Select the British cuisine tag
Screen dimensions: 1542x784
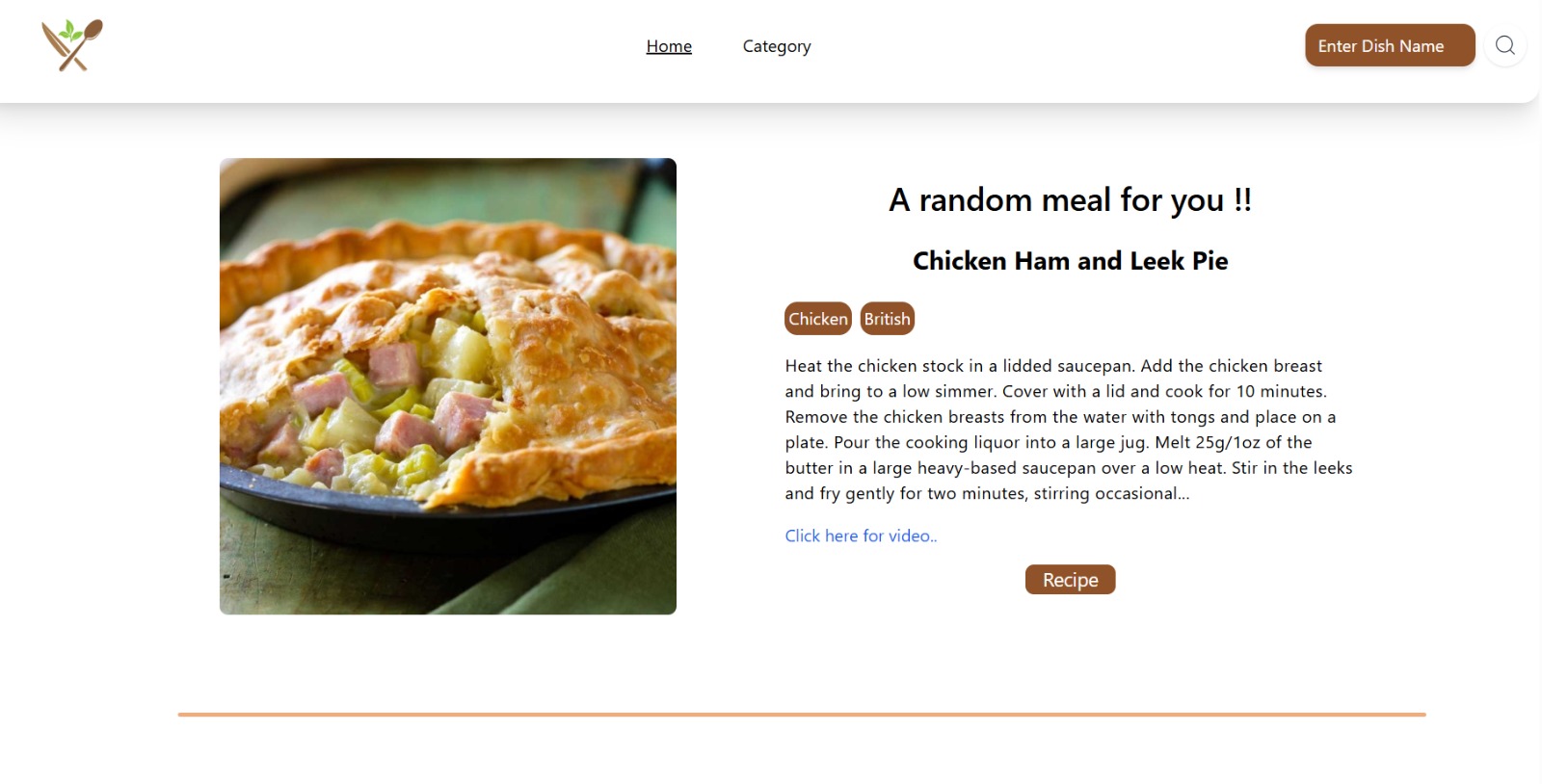click(887, 319)
